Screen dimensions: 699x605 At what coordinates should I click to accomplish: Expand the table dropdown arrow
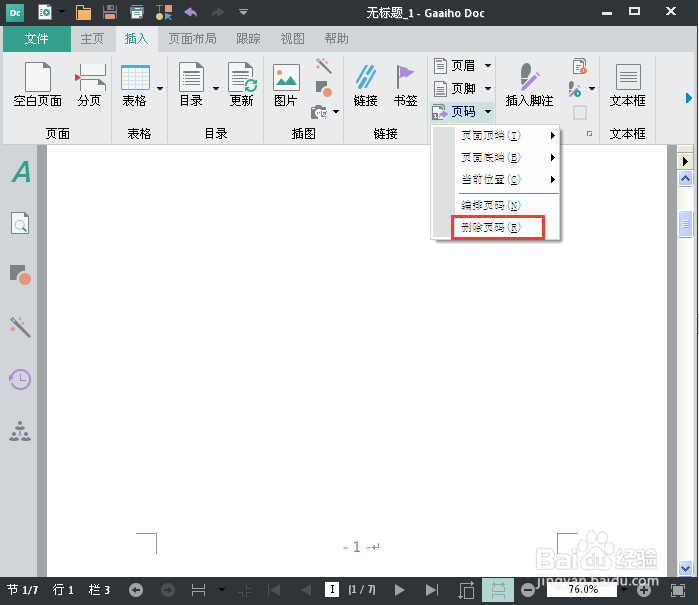(160, 88)
